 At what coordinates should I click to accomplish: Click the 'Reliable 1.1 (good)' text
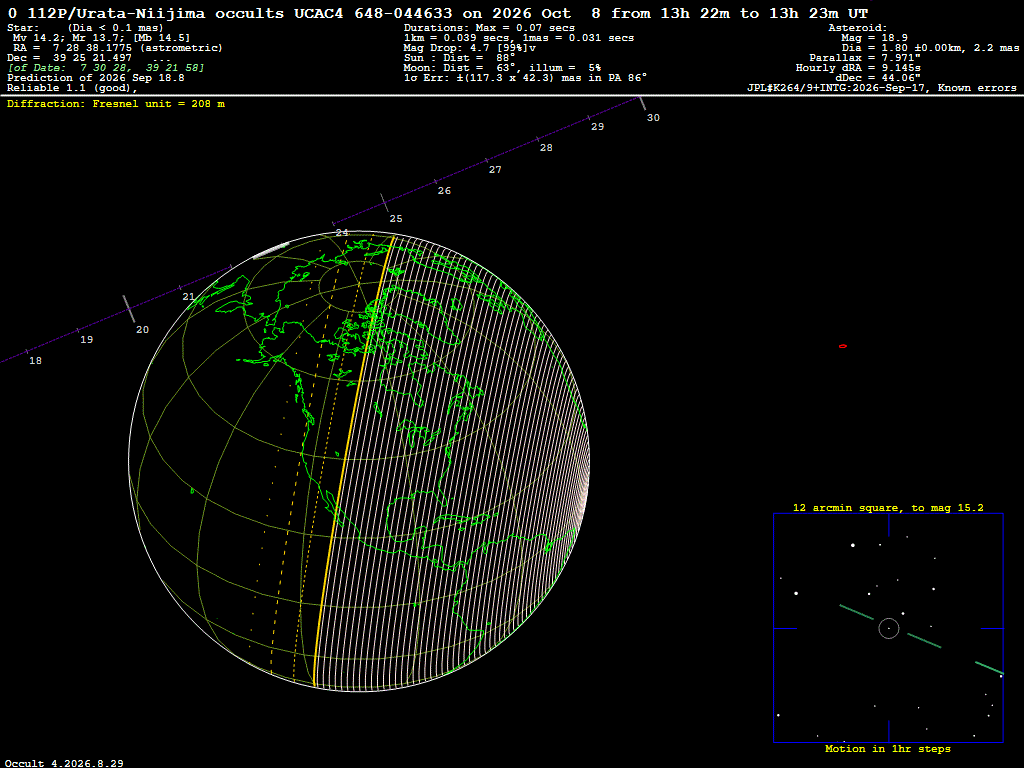click(72, 88)
